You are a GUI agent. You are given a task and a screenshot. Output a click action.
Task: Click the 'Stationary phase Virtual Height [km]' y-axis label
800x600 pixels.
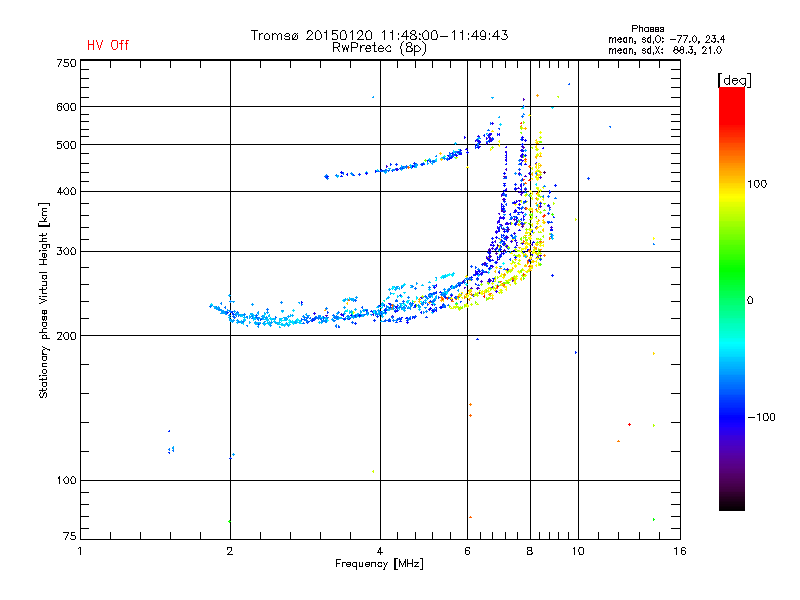click(44, 300)
